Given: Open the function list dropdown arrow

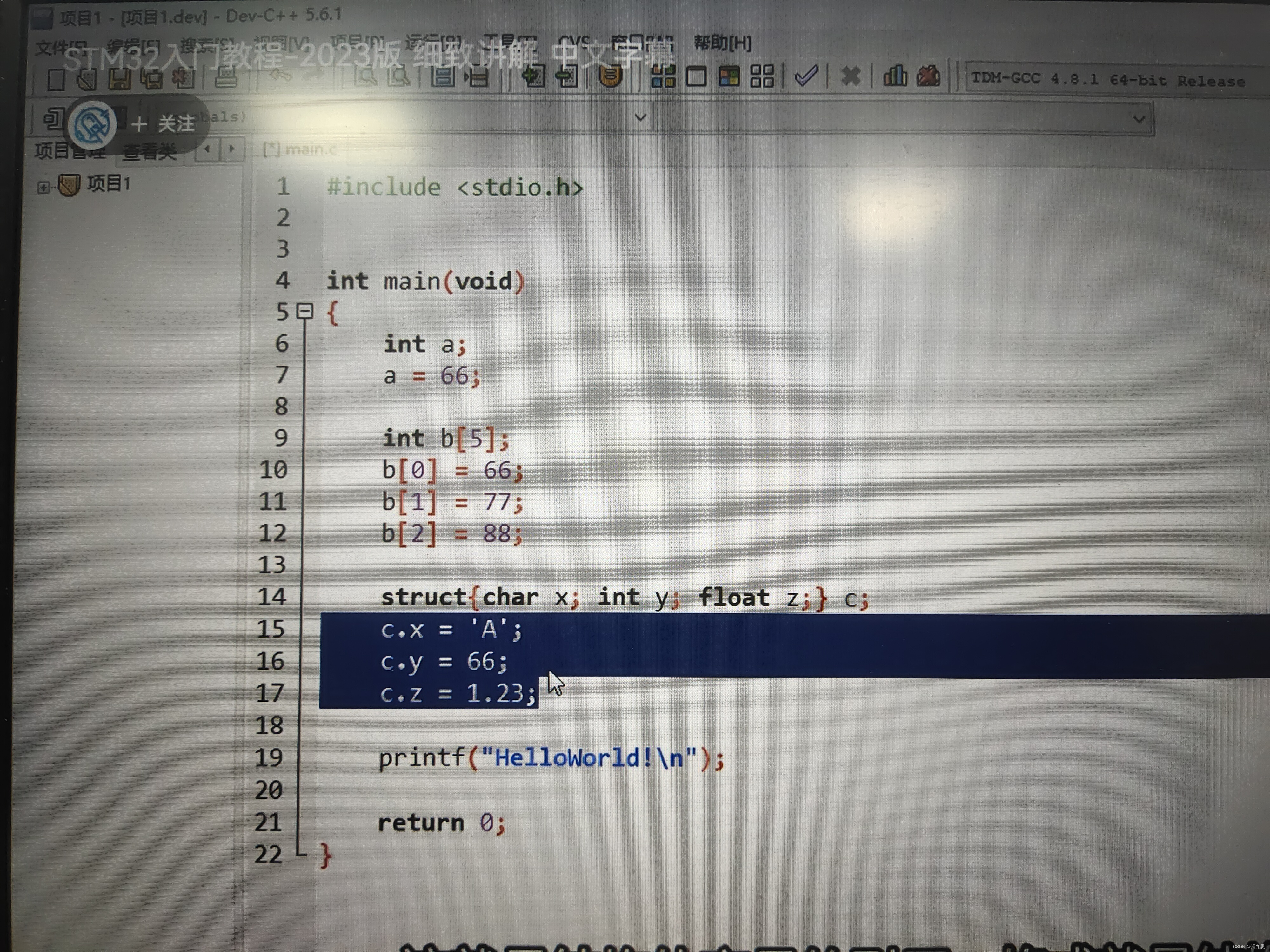Looking at the screenshot, I should (x=1139, y=119).
